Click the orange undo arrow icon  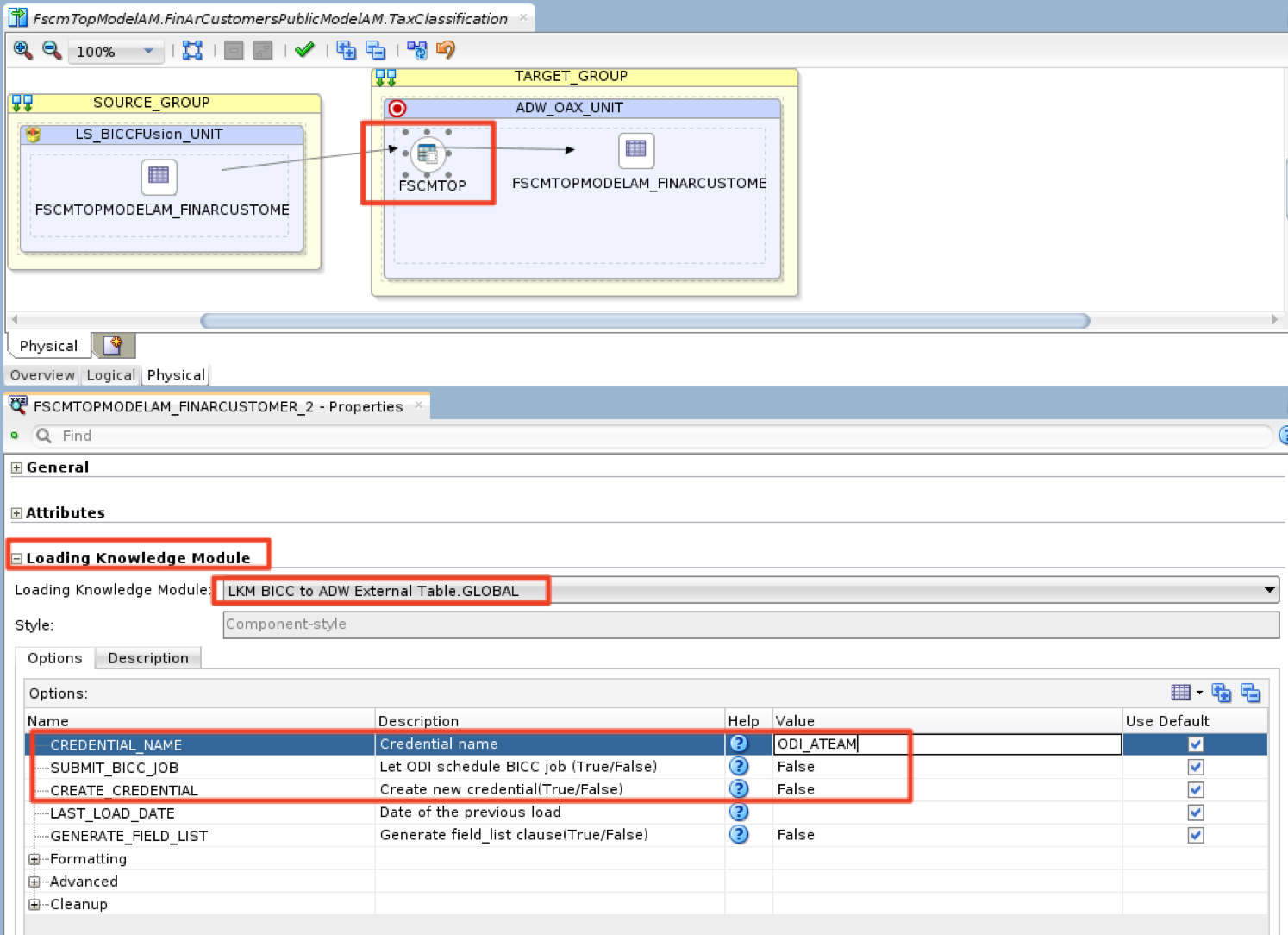point(446,51)
